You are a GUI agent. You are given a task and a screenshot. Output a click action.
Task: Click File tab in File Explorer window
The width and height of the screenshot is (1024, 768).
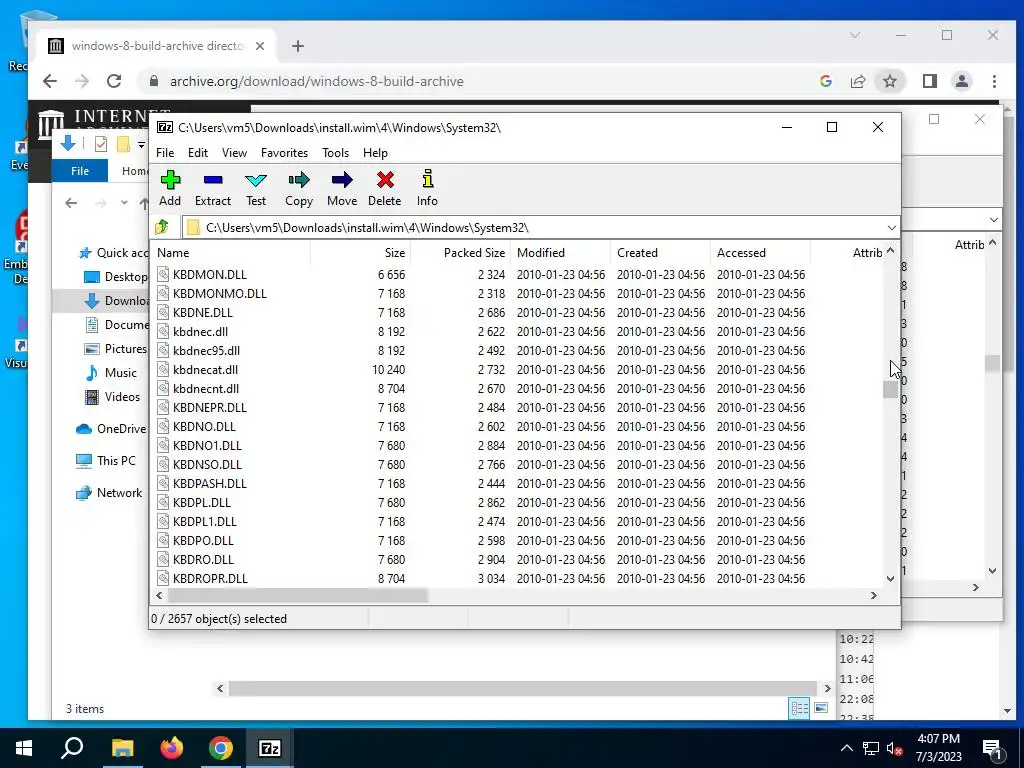click(80, 170)
